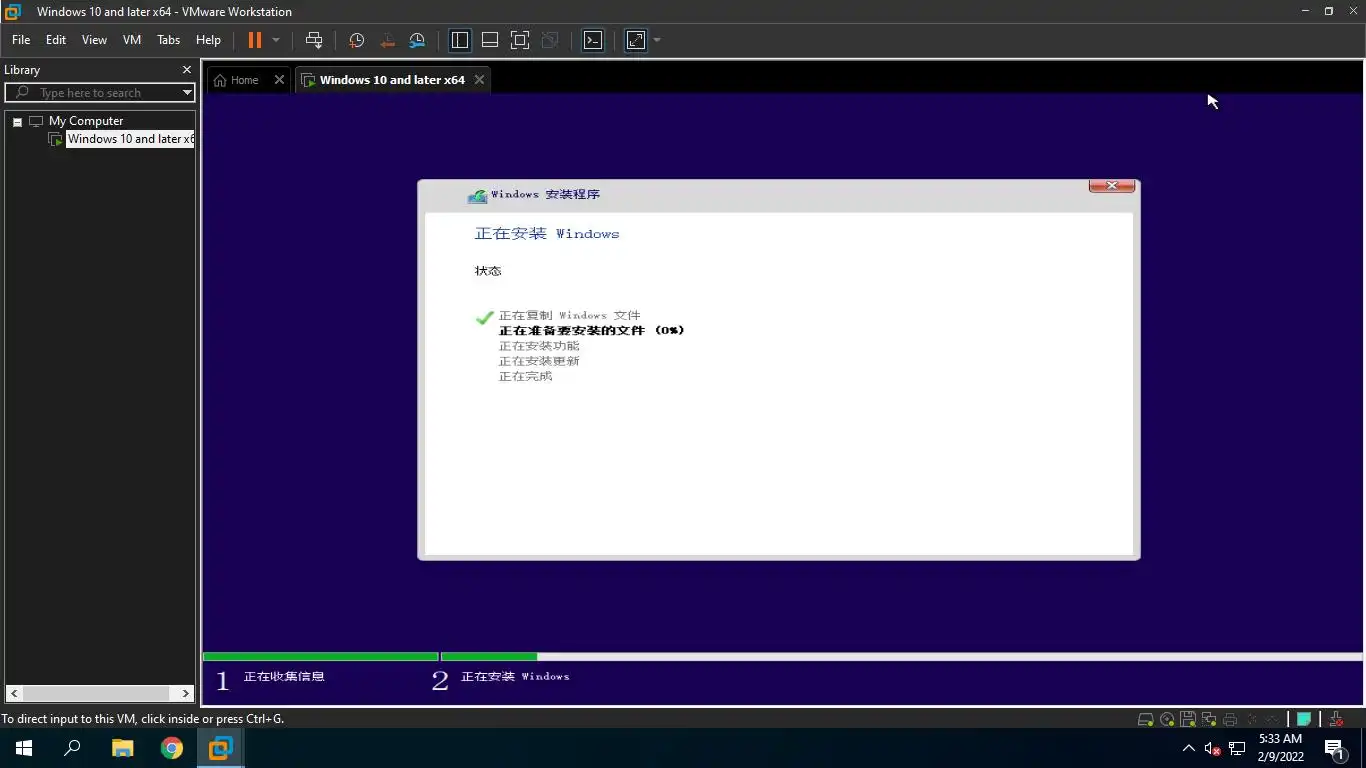Close the Library panel
Screen dimensions: 1366x768
click(x=186, y=70)
